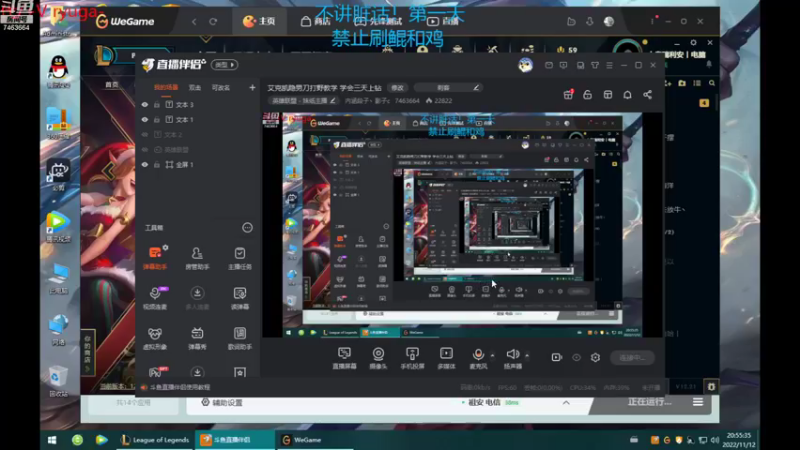Click 辅助设置 in League client
The image size is (800, 450).
222,403
